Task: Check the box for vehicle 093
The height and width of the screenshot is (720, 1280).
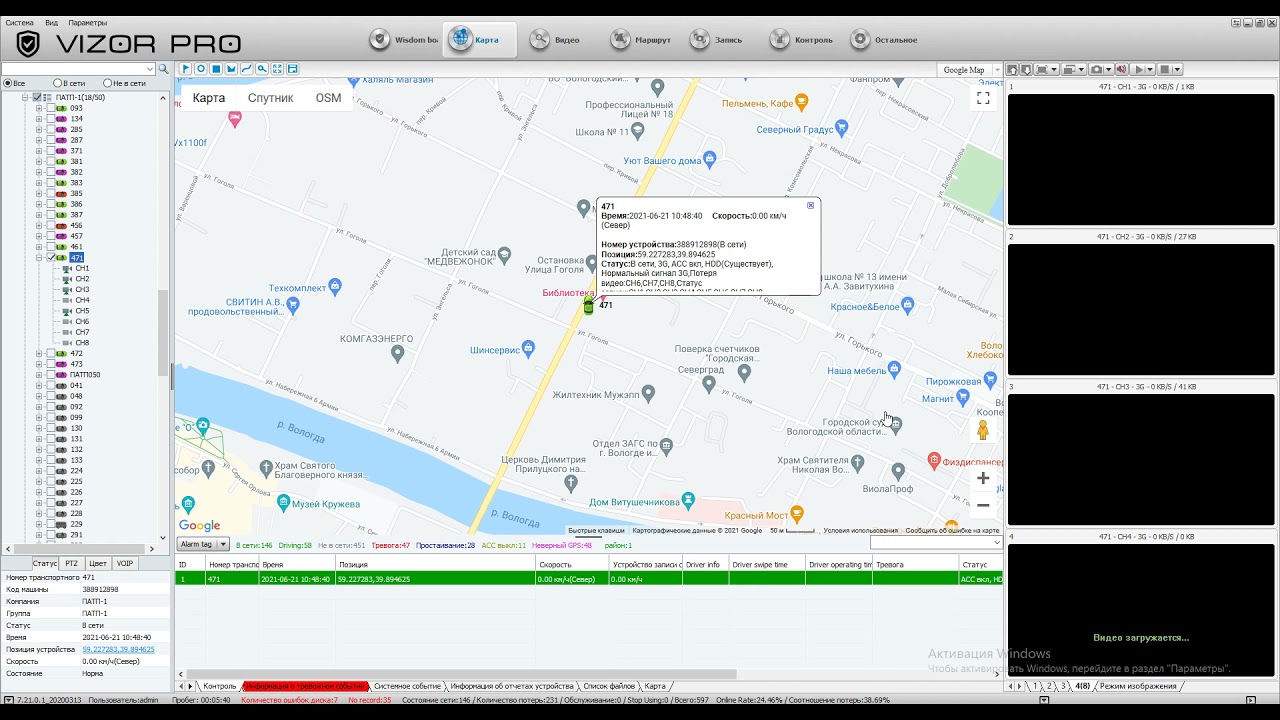Action: 51,108
